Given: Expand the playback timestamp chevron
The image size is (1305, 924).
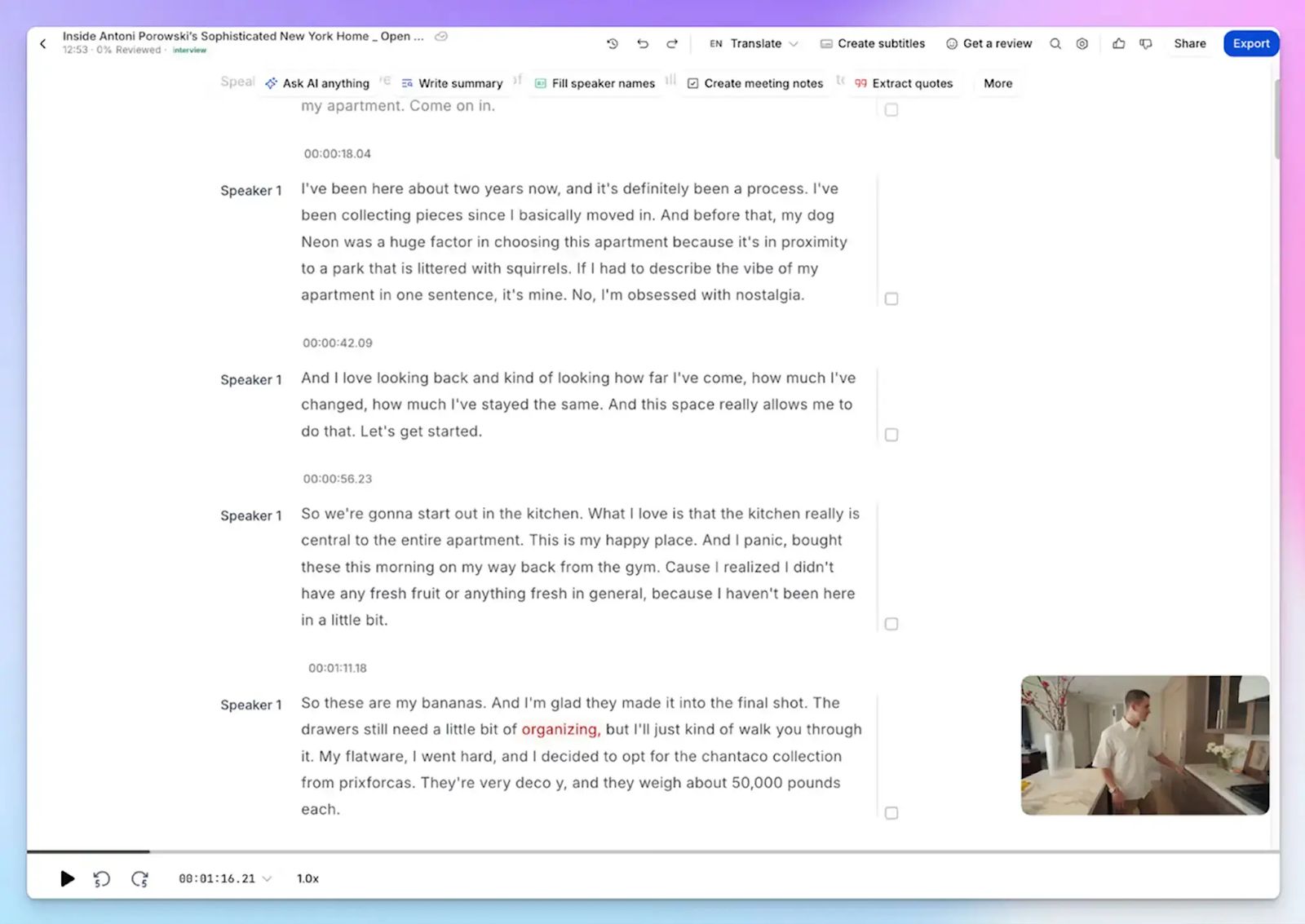Looking at the screenshot, I should [267, 878].
